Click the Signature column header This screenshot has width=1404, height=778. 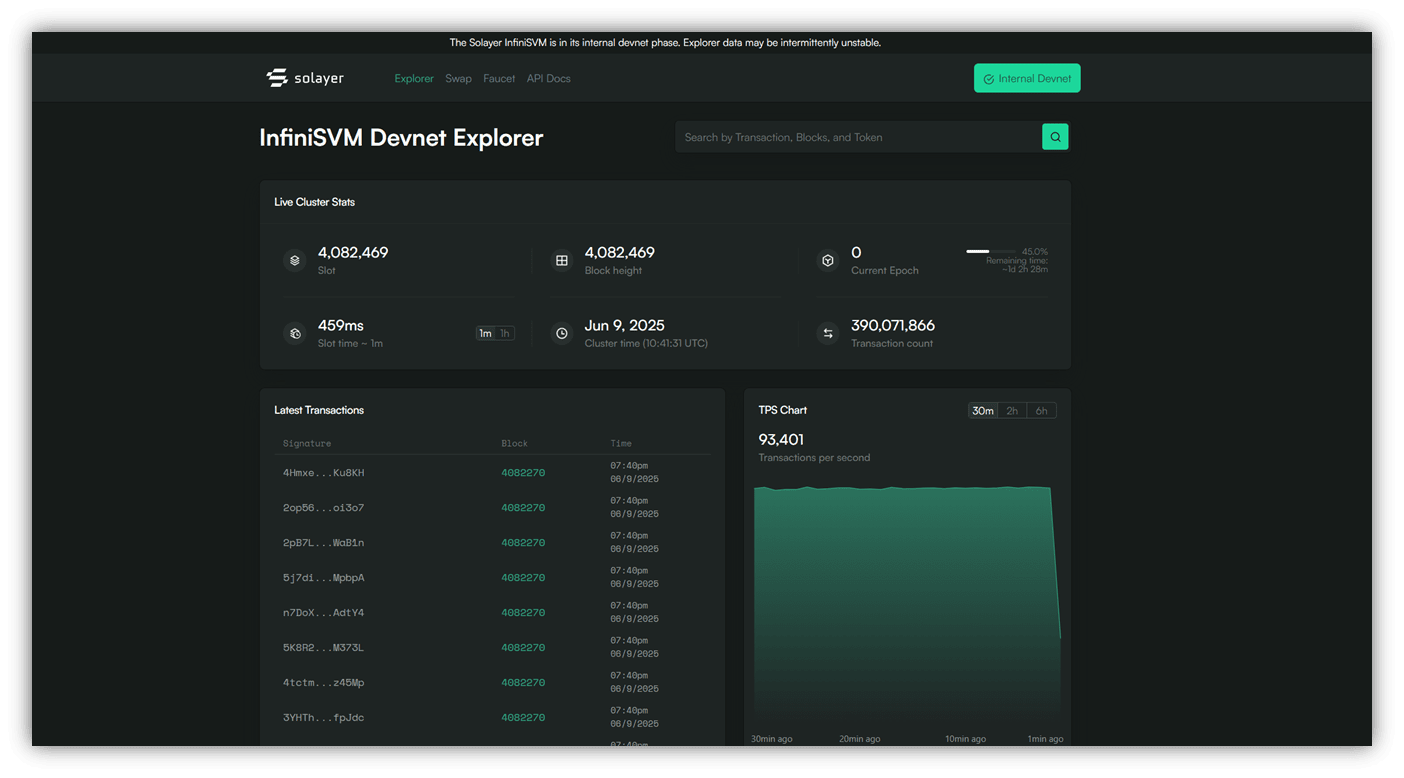click(x=307, y=443)
